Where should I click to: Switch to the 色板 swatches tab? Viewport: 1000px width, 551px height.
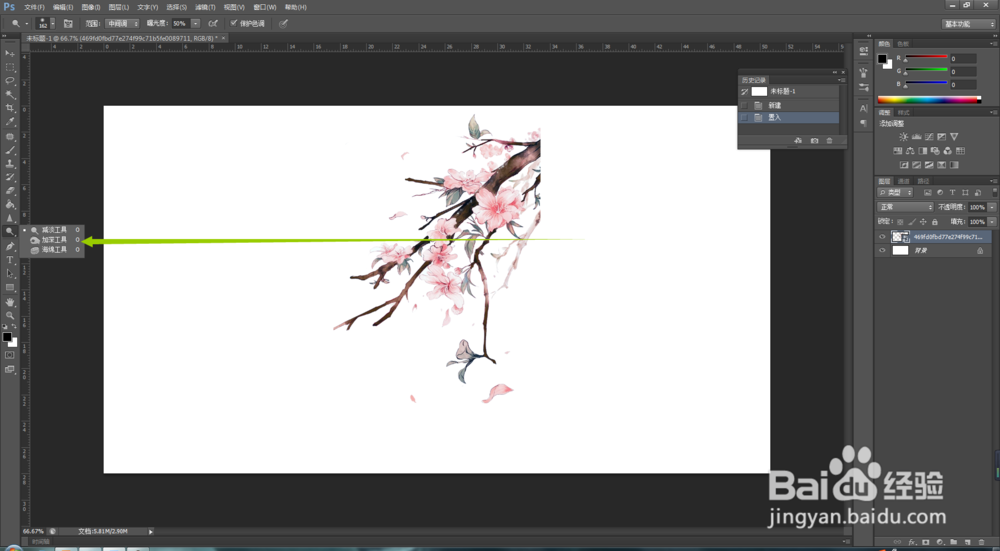(x=902, y=44)
